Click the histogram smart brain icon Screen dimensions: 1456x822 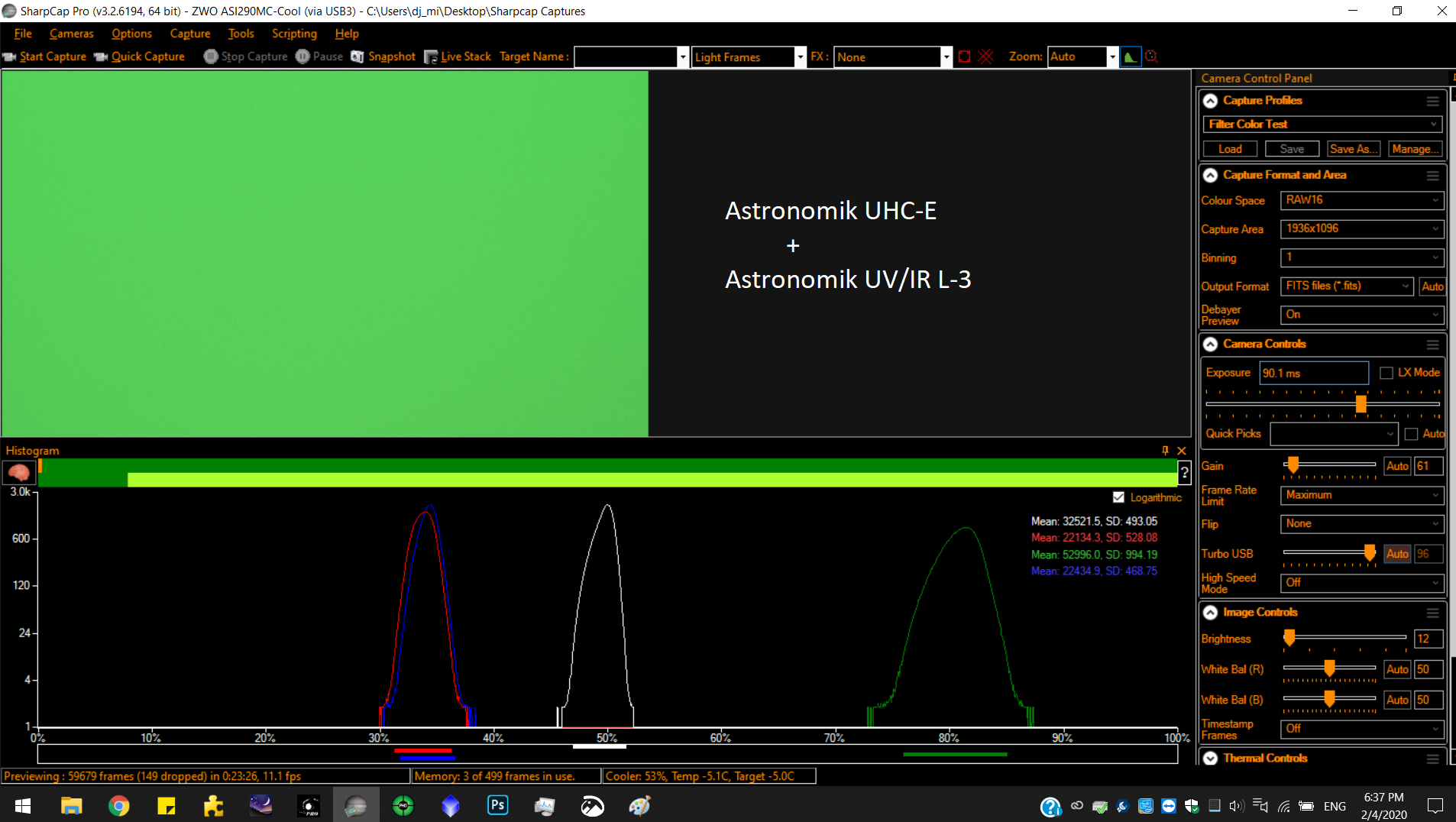pyautogui.click(x=18, y=473)
